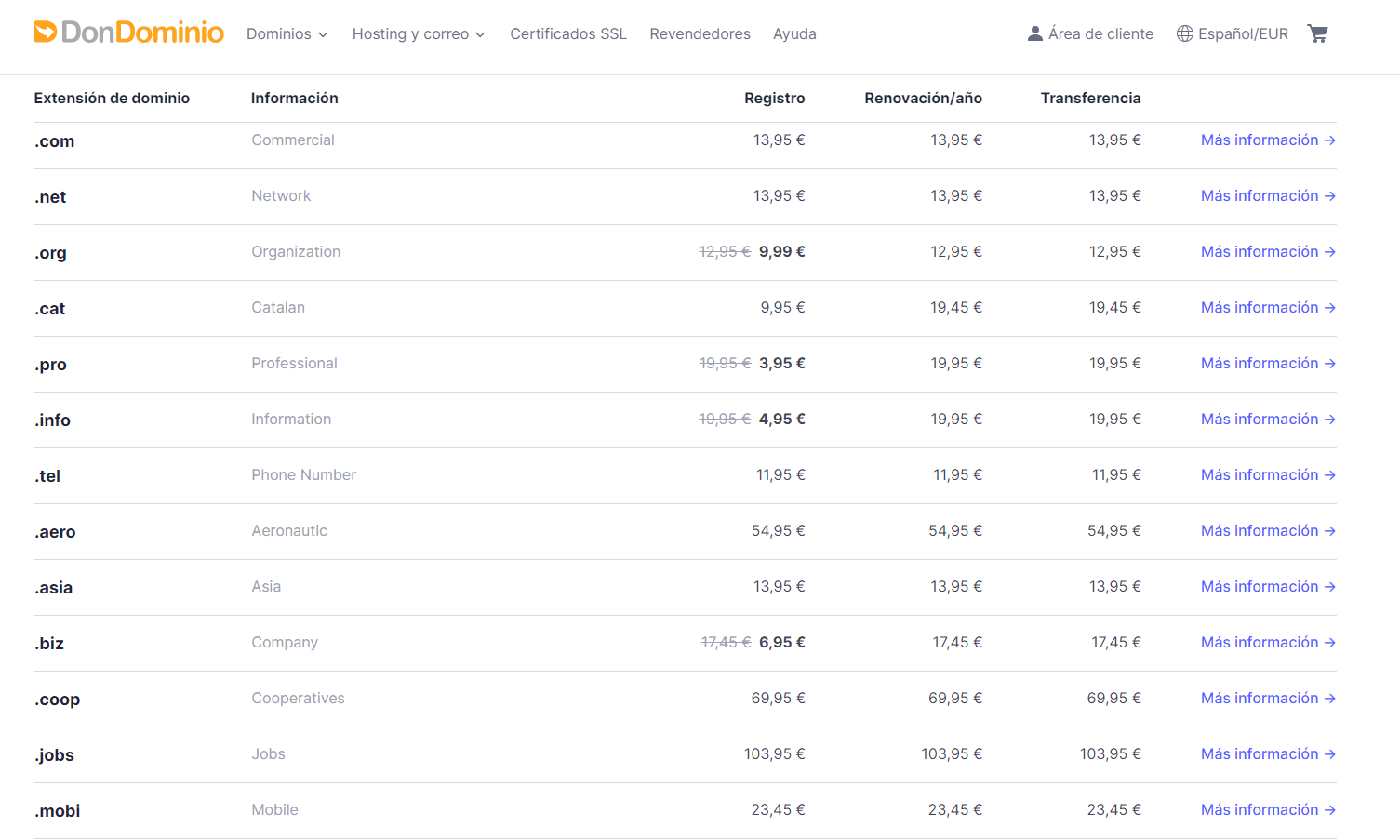Open Certificados SSL menu item
The height and width of the screenshot is (840, 1400).
click(x=567, y=33)
